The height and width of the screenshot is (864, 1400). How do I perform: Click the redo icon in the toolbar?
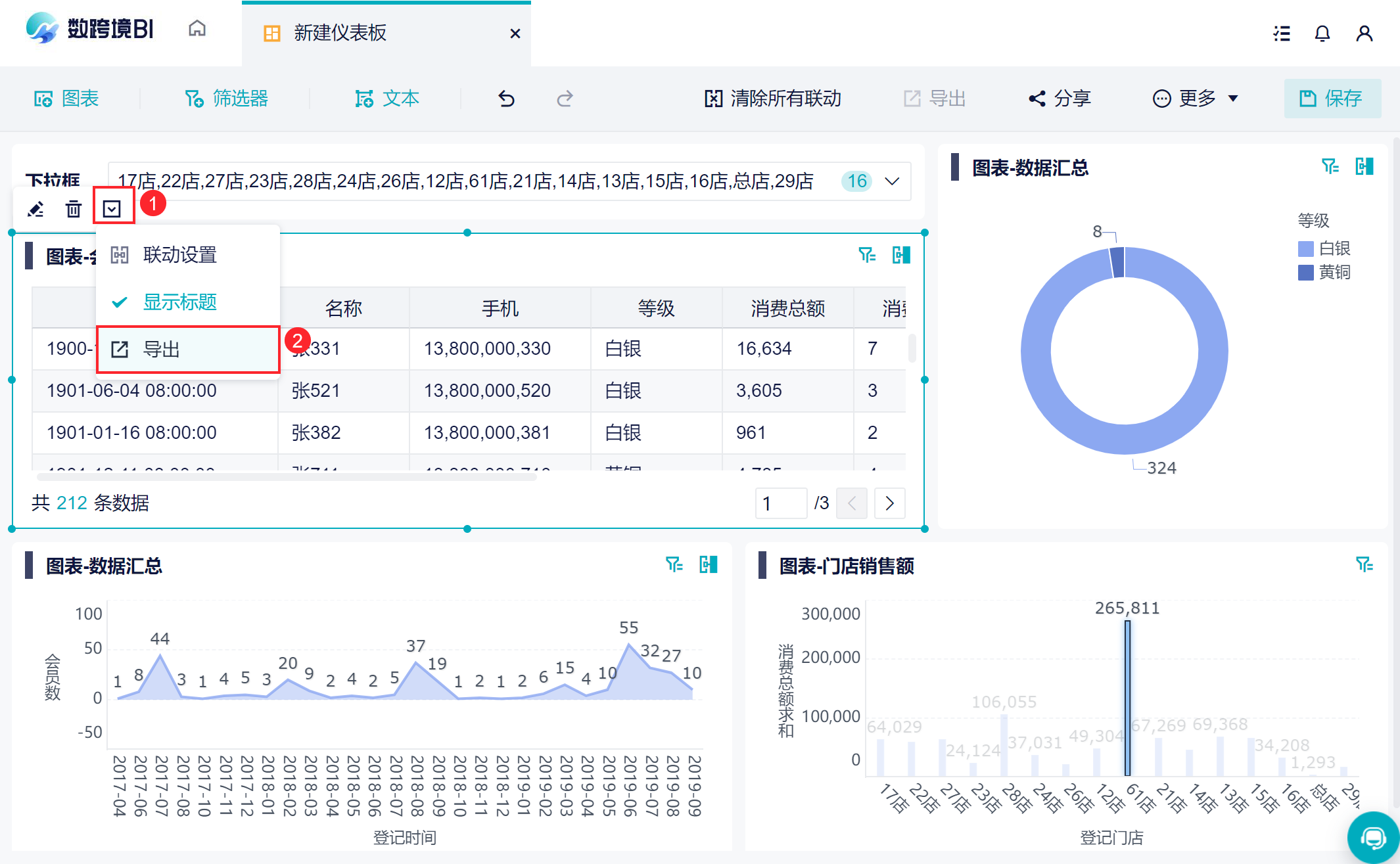564,98
